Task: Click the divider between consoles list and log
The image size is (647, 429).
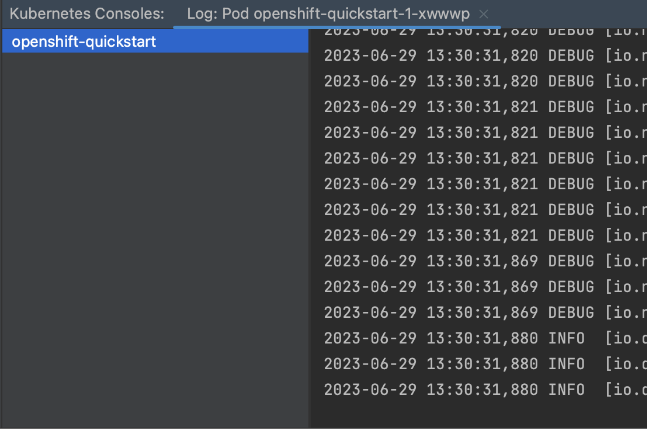Action: tap(310, 228)
